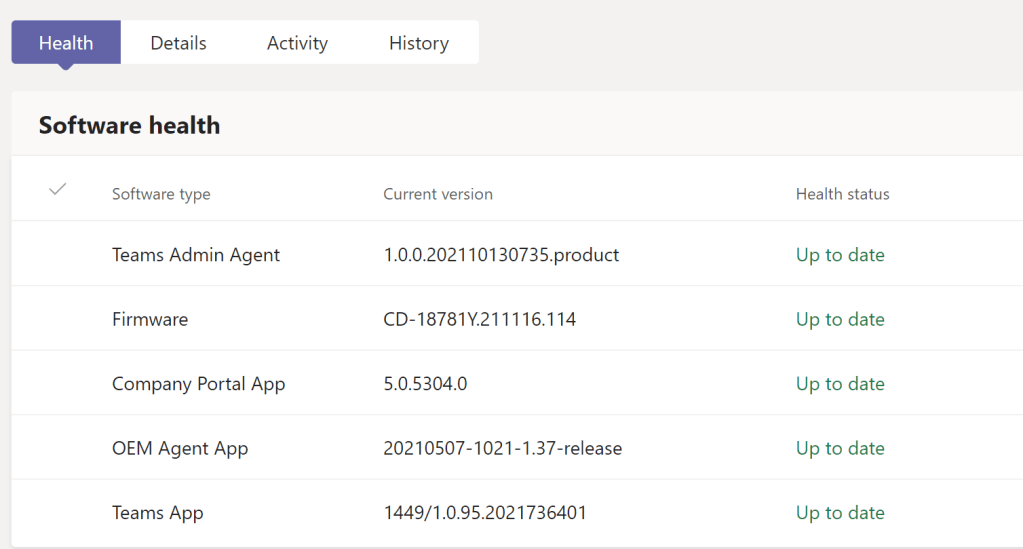Click the Health status column header

pos(842,194)
